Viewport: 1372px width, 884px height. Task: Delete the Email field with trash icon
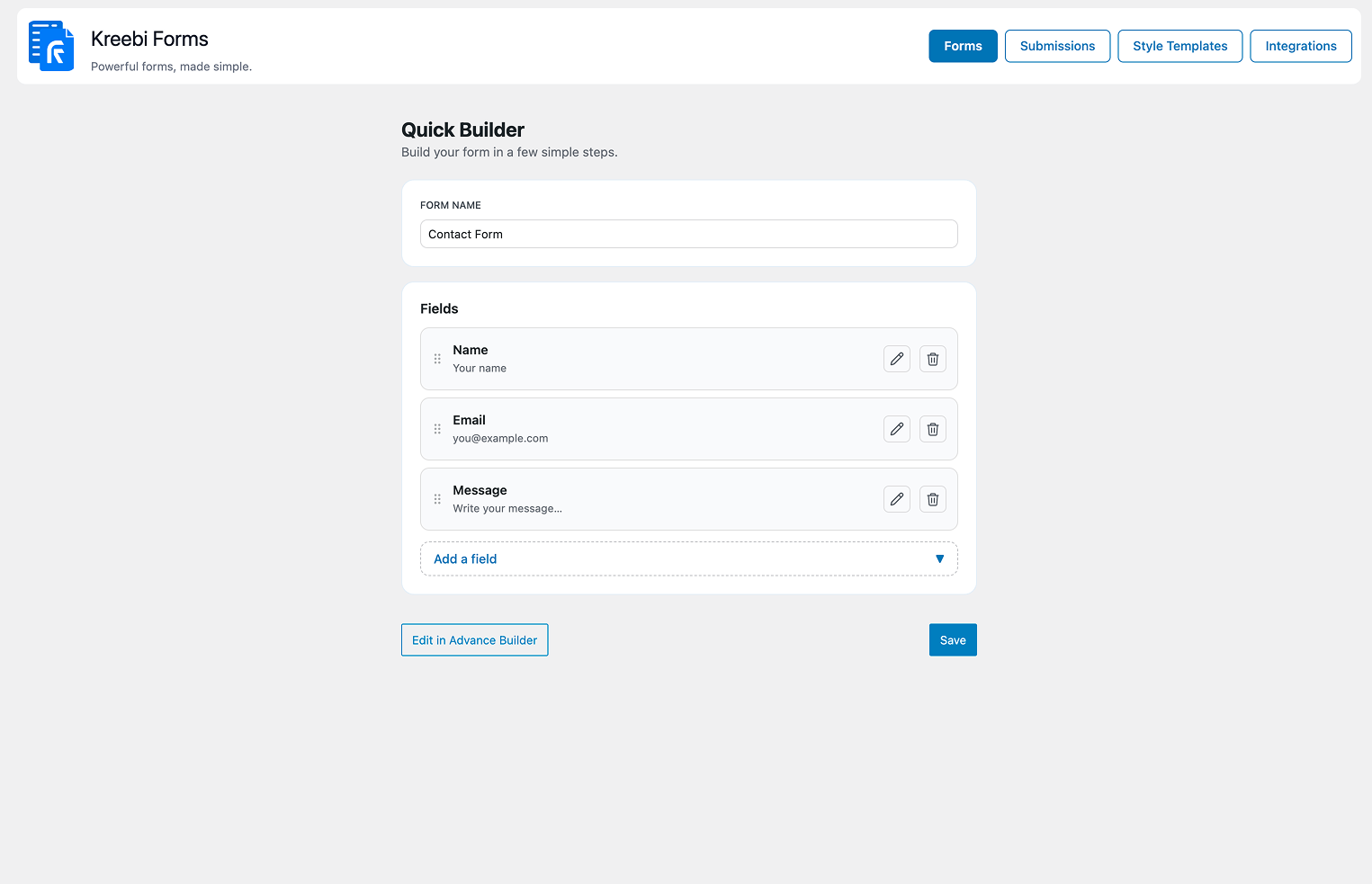click(932, 428)
